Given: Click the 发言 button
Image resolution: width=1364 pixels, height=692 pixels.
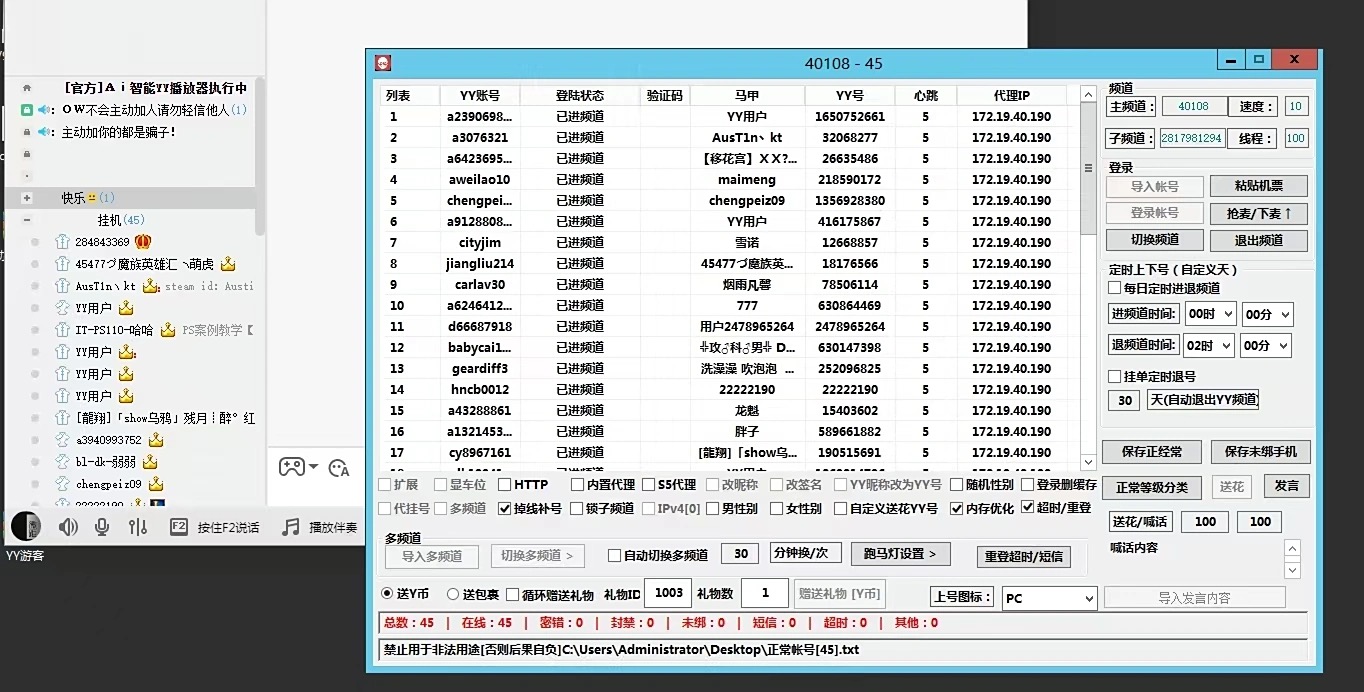Looking at the screenshot, I should pos(1286,486).
